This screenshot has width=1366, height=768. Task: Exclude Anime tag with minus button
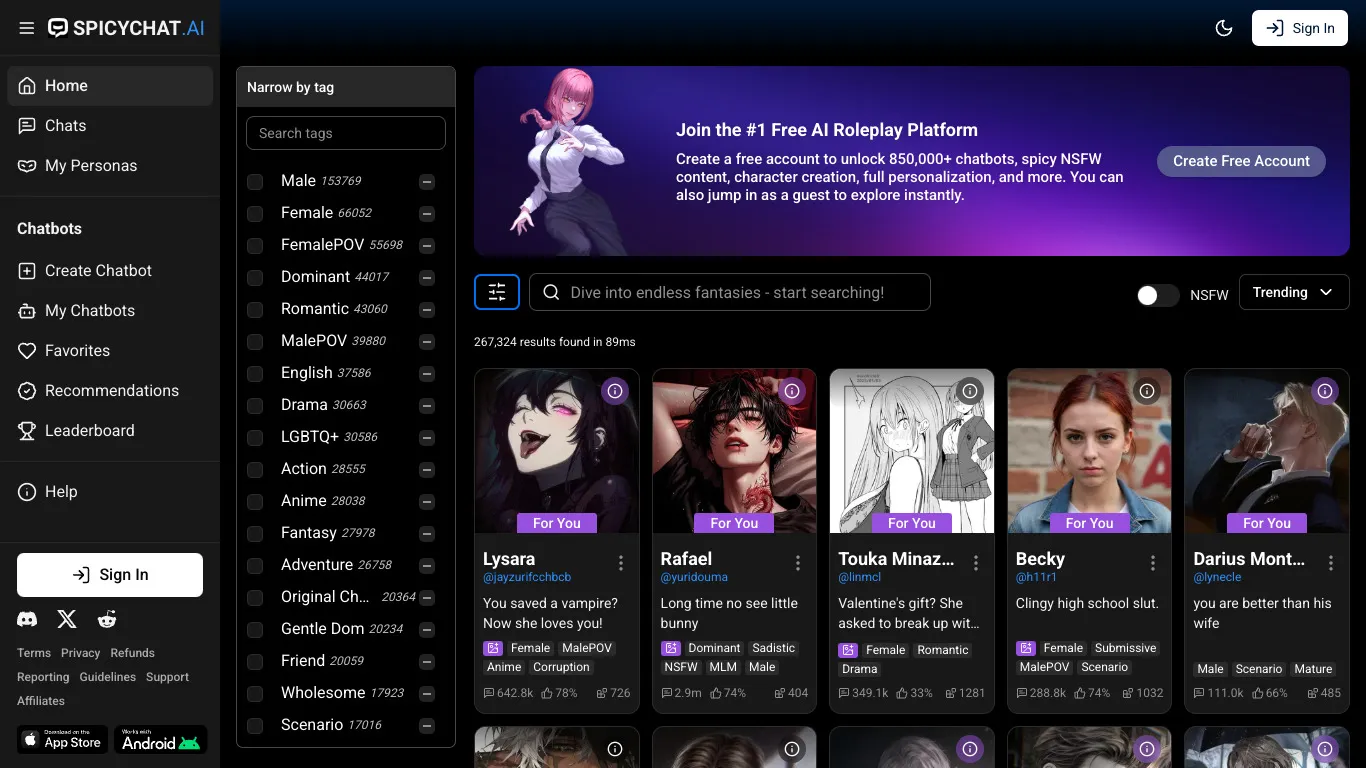click(x=427, y=502)
